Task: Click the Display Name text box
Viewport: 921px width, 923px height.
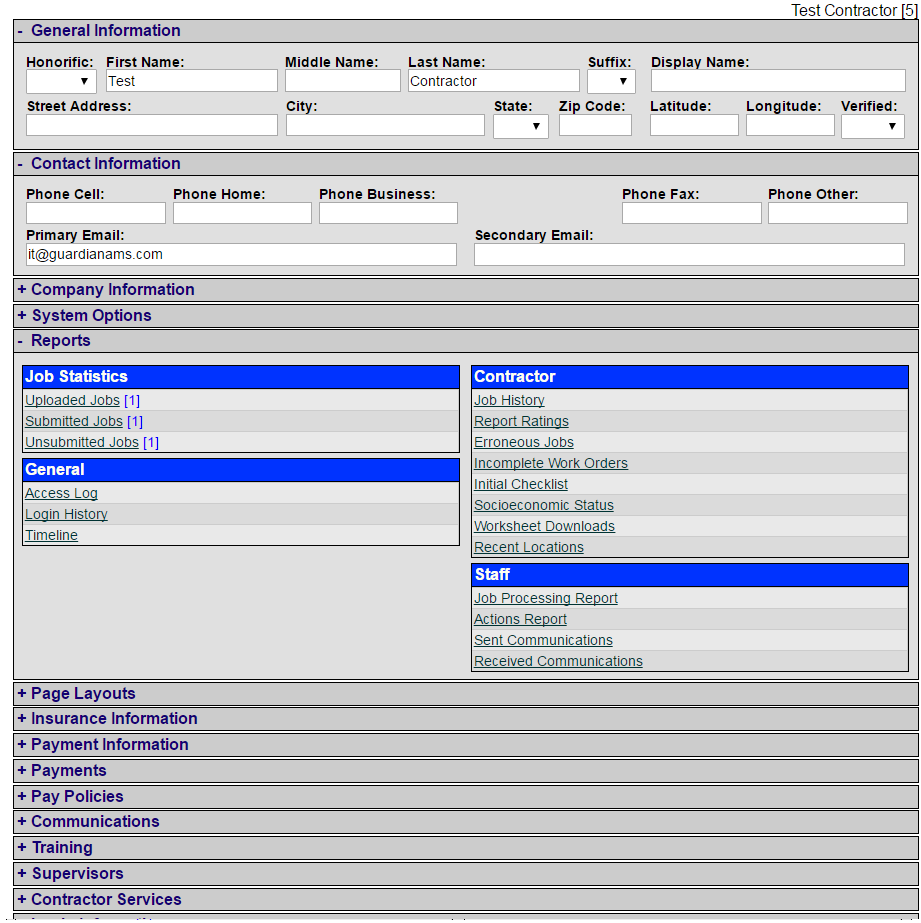Action: (x=778, y=81)
